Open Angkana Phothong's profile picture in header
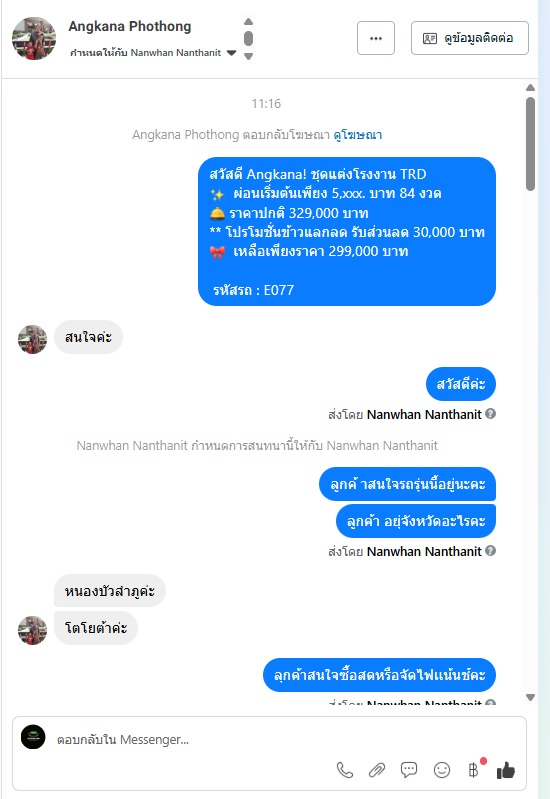Viewport: 550px width, 799px height. (x=34, y=39)
